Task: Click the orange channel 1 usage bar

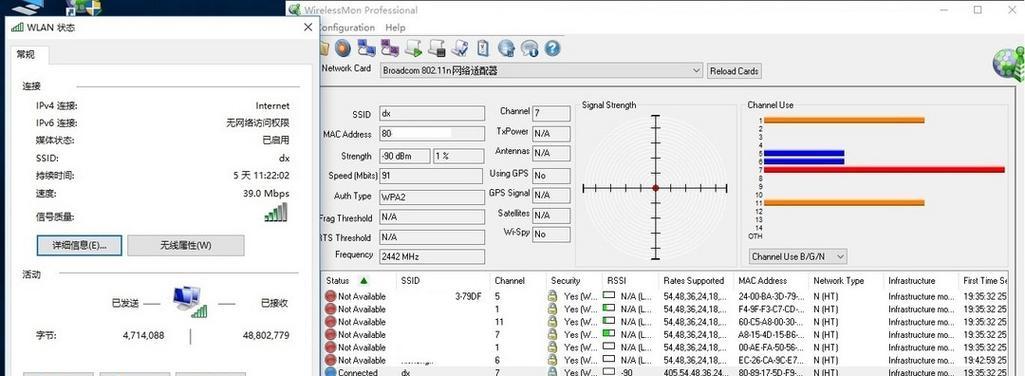Action: tap(844, 120)
